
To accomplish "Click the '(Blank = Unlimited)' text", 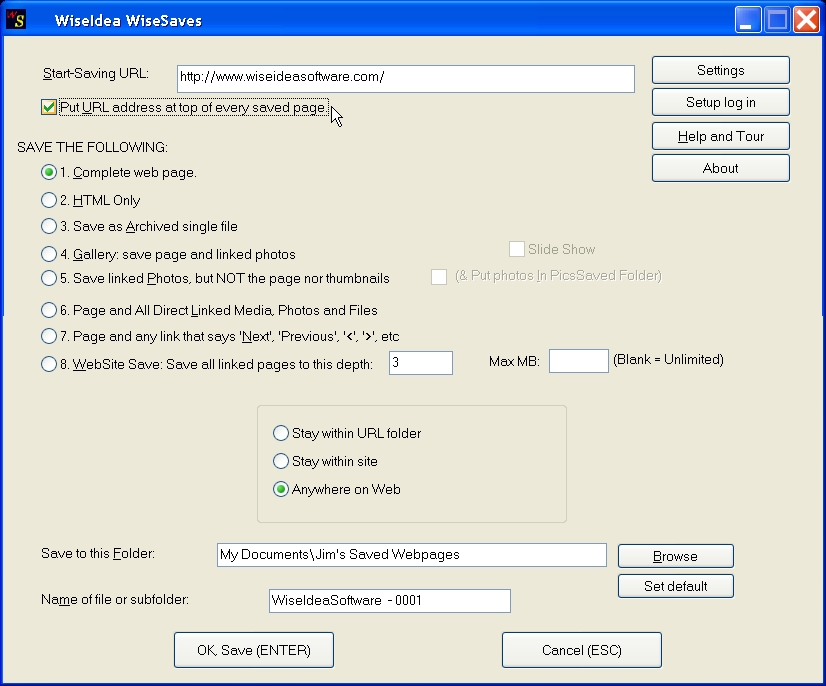I will tap(668, 360).
